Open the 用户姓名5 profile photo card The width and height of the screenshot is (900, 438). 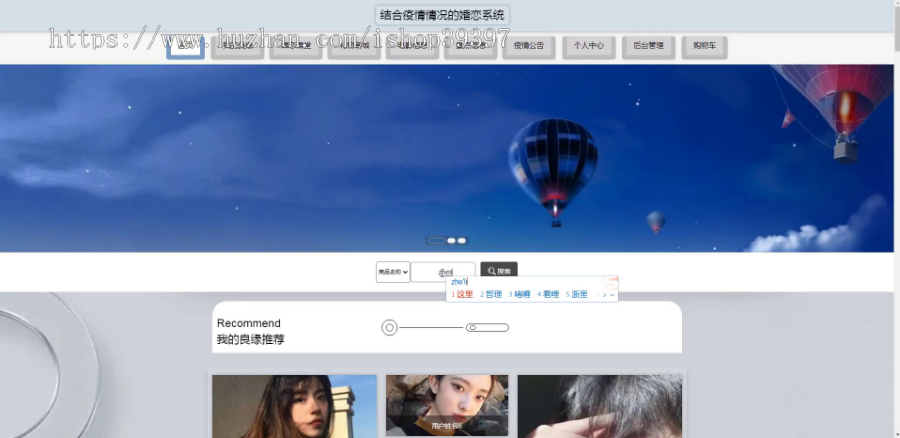tap(447, 405)
